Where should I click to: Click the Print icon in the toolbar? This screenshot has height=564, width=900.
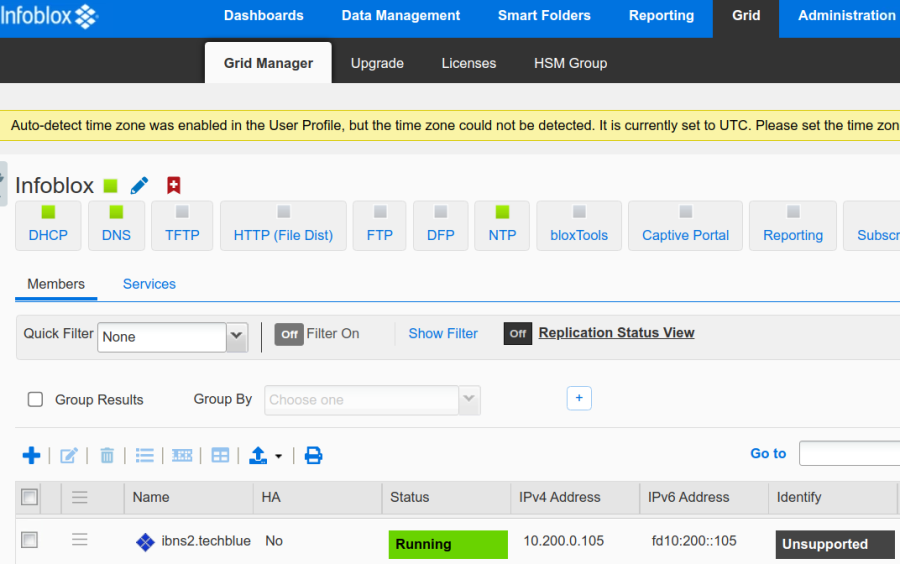(313, 455)
